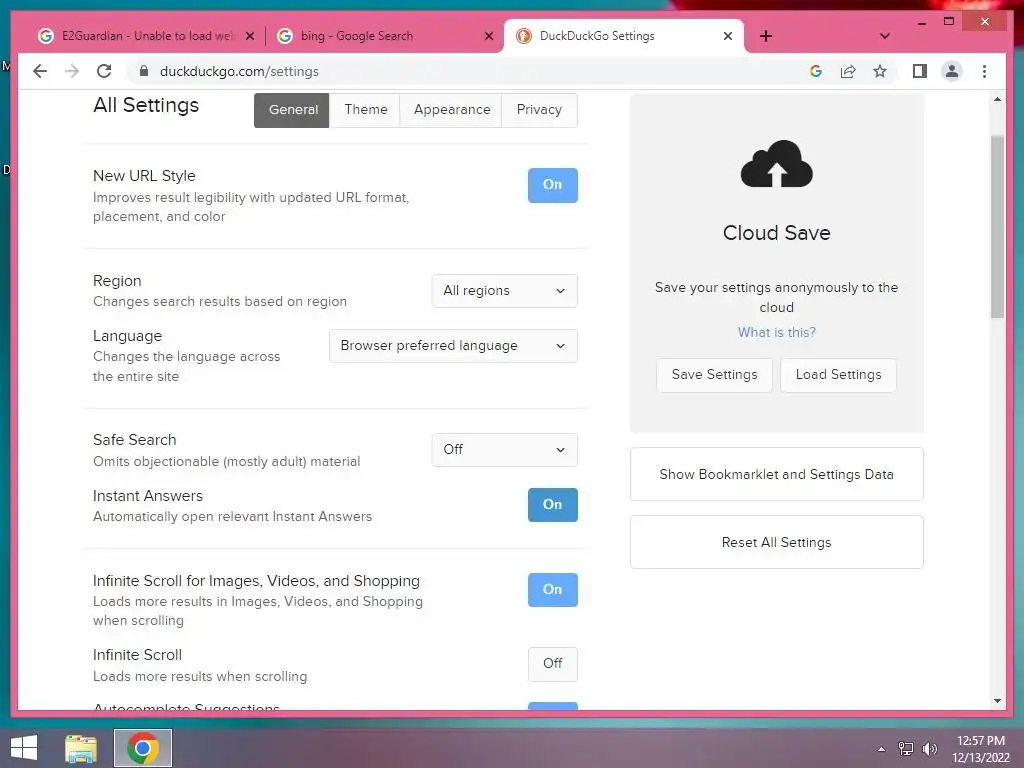The image size is (1024, 768).
Task: Open File Explorer from taskbar
Action: (x=81, y=748)
